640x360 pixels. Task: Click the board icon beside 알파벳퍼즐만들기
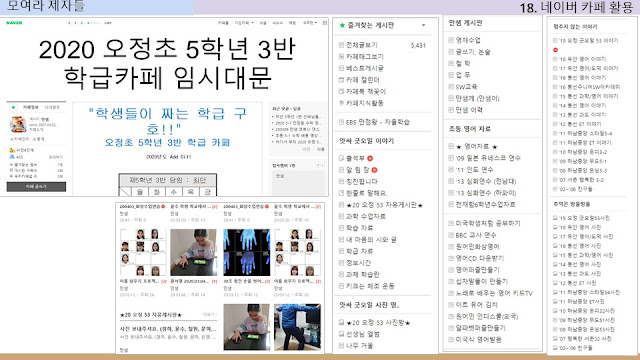pos(451,328)
